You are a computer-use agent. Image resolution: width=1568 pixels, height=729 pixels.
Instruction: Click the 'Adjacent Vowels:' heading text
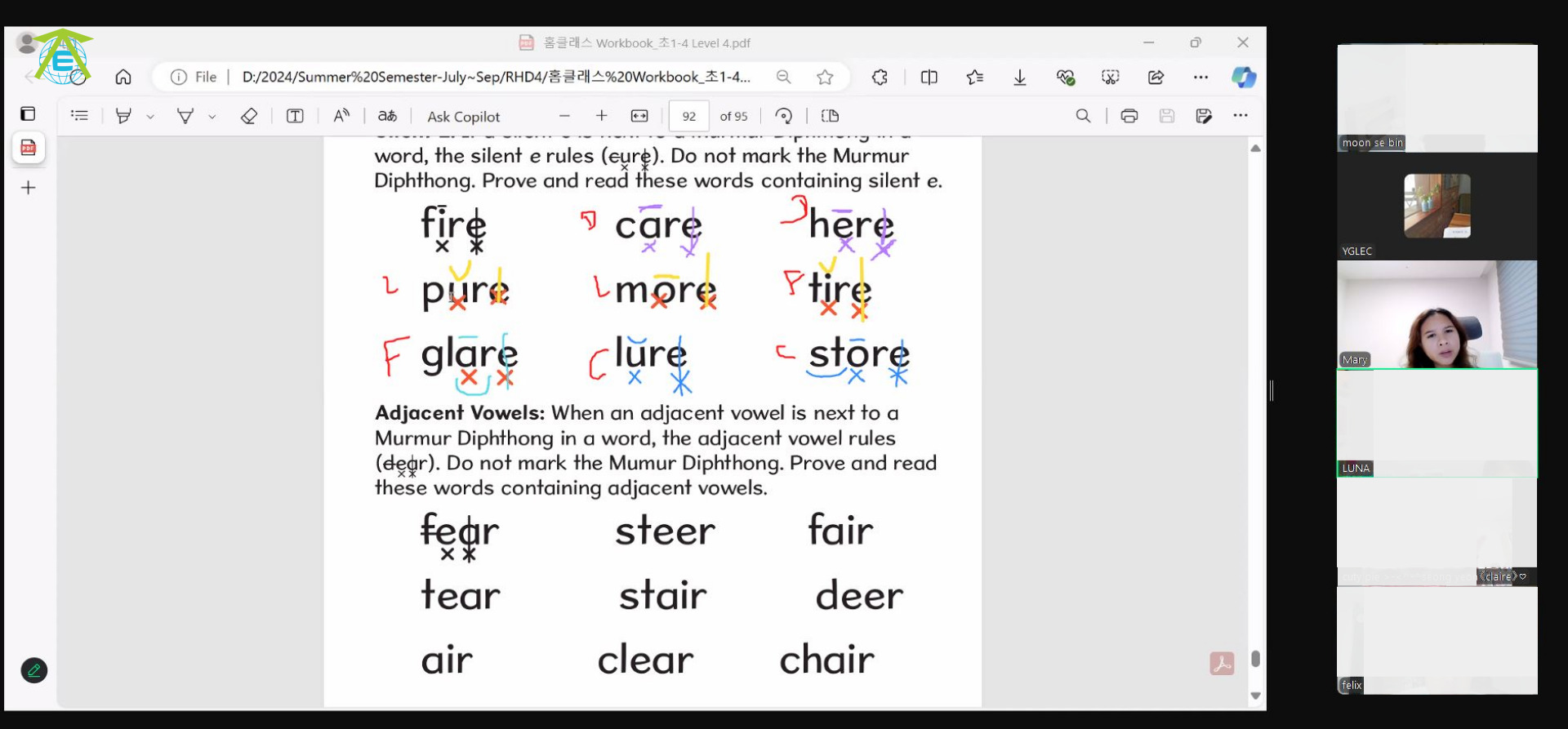460,413
